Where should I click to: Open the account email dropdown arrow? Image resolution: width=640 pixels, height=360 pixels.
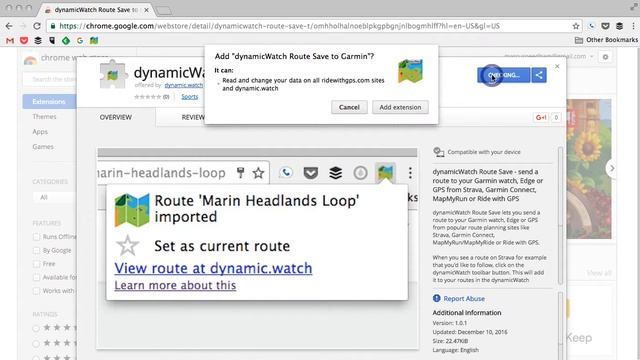coord(591,56)
